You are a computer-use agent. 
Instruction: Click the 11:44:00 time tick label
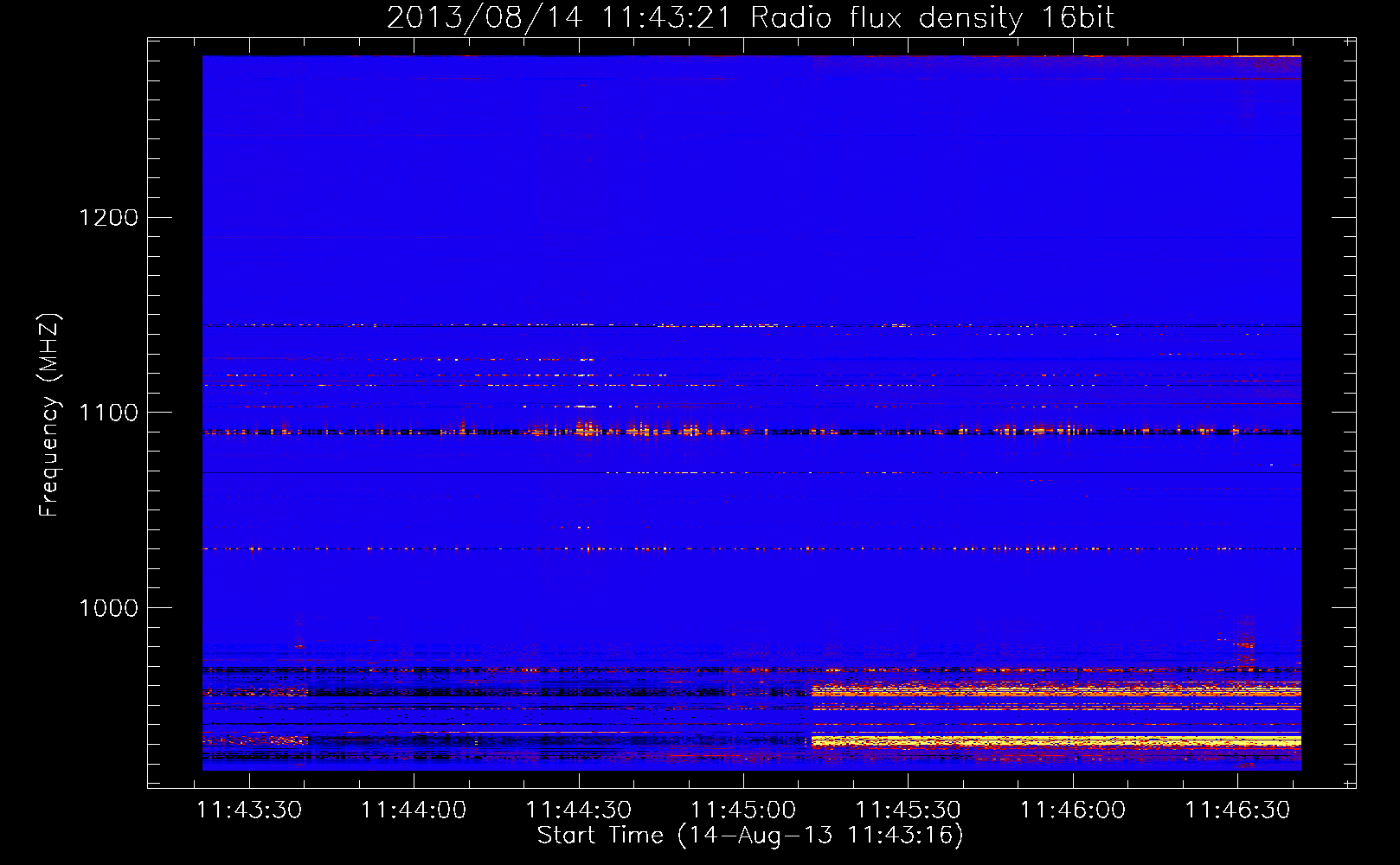(x=414, y=811)
